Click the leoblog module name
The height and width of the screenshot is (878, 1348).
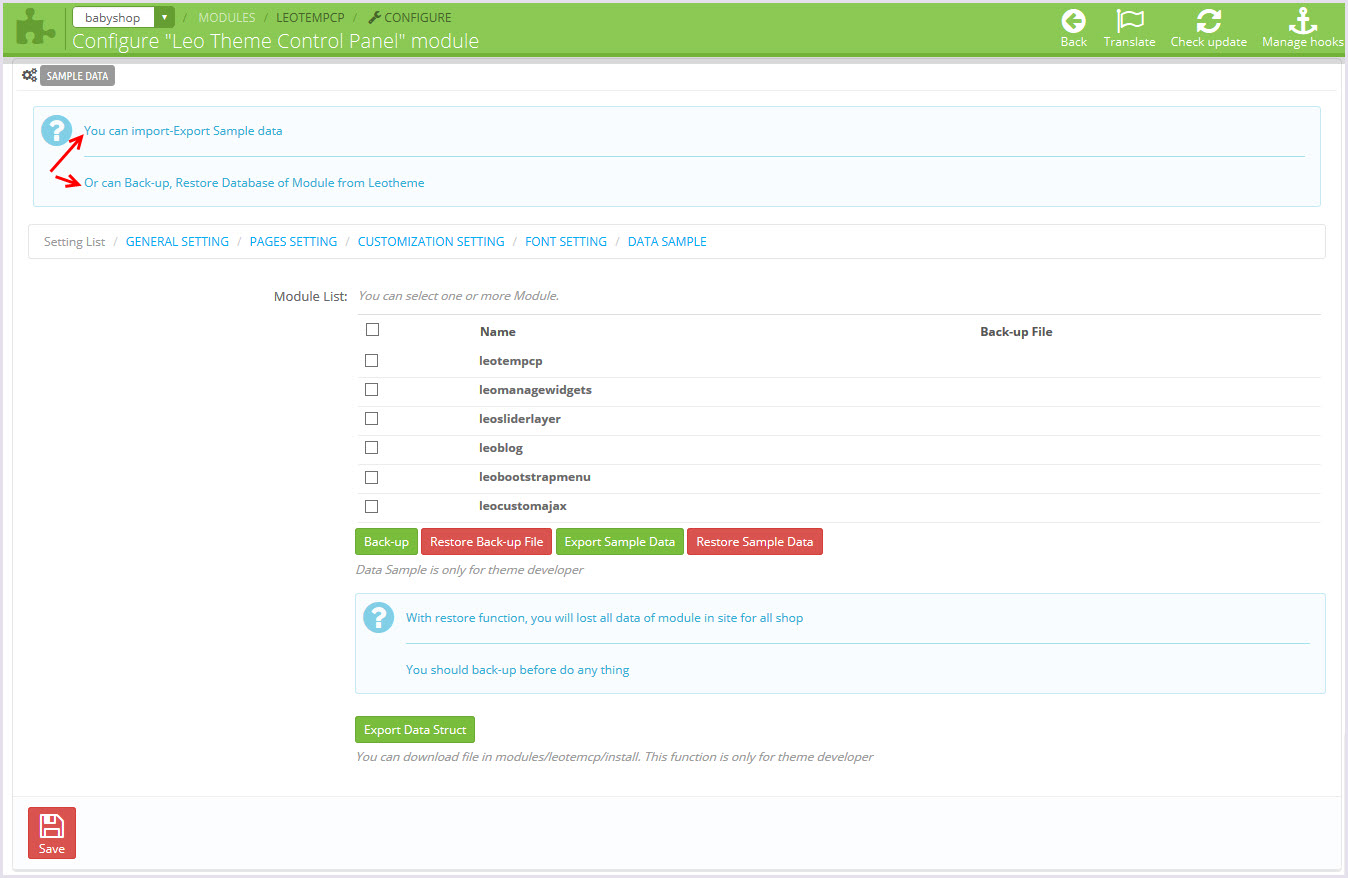coord(501,447)
